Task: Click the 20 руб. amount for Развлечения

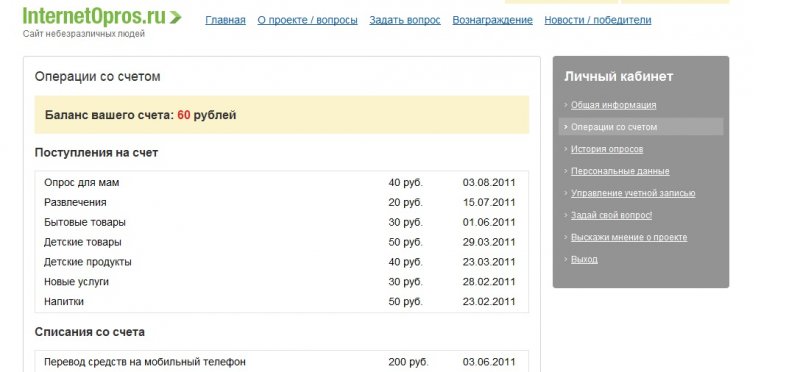Action: pos(406,202)
